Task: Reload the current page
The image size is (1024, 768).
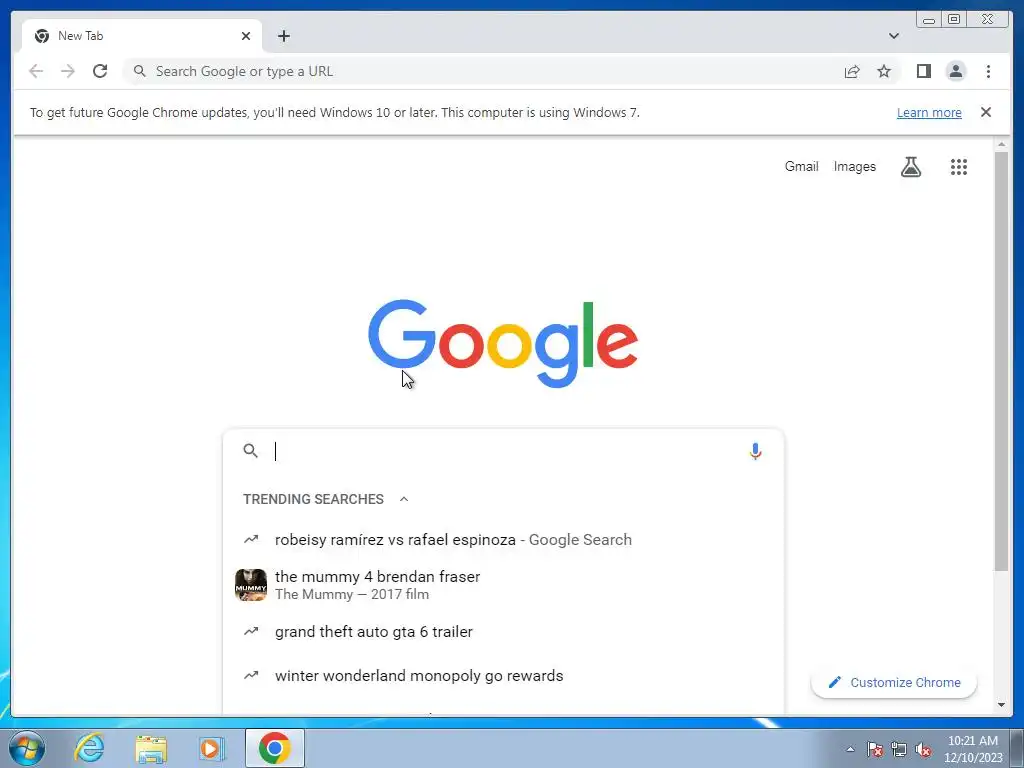Action: pos(100,71)
